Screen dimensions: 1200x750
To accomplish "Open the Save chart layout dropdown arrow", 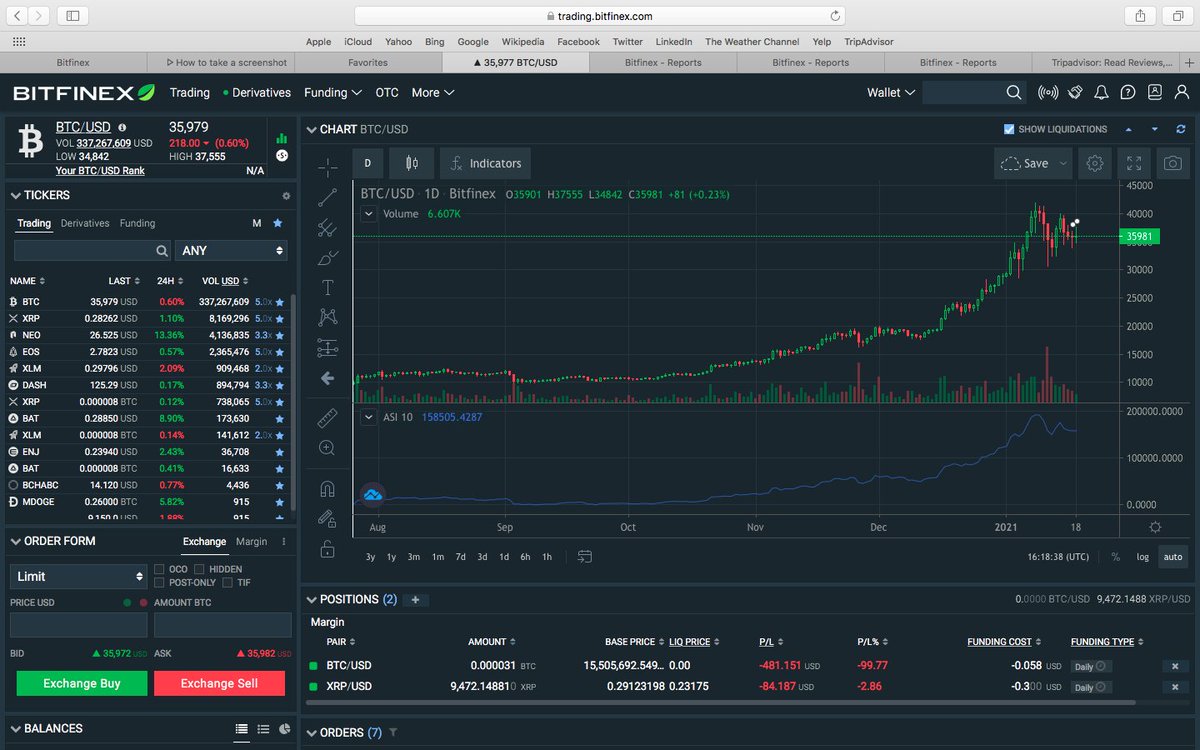I will tap(1062, 163).
